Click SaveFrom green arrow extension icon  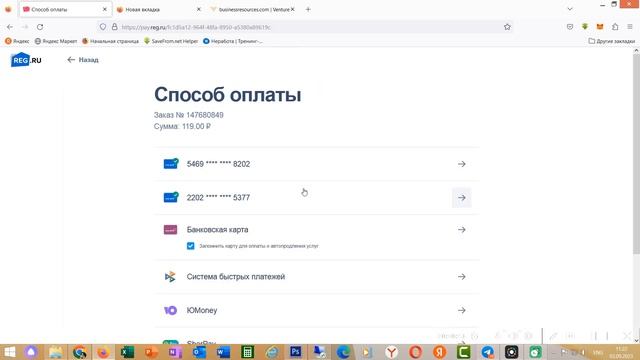pyautogui.click(x=585, y=27)
